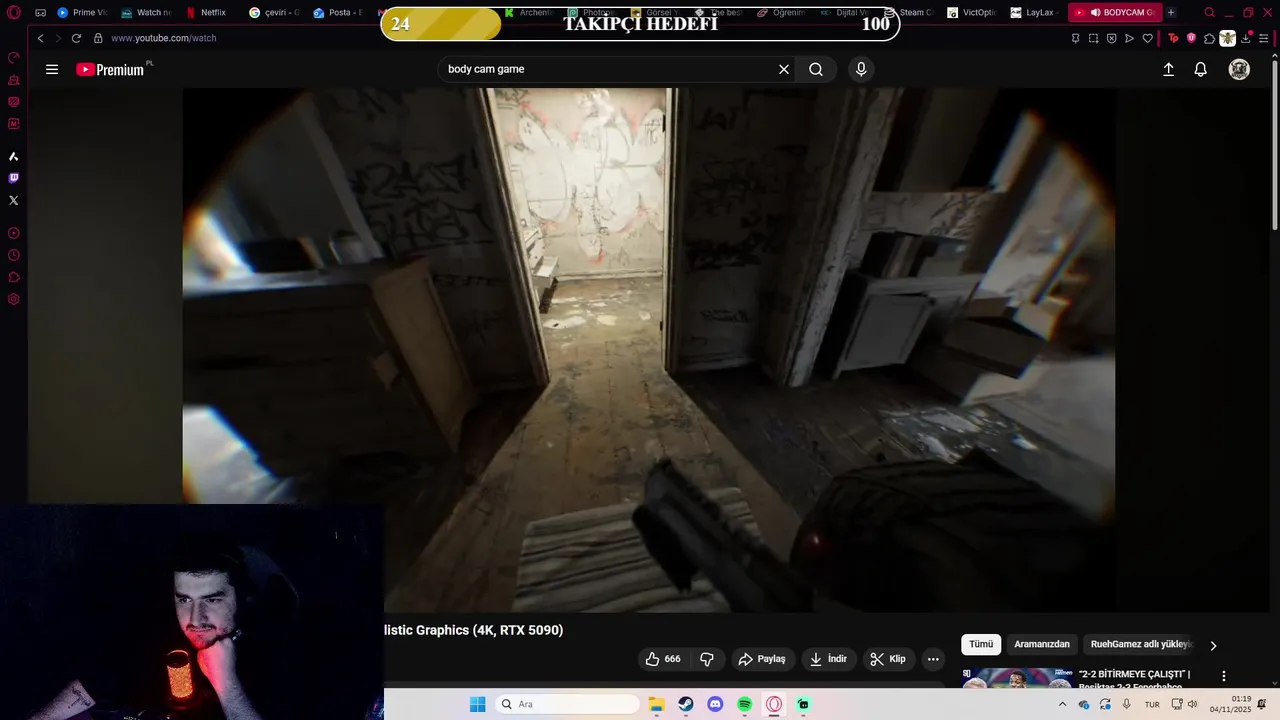Open Steam from the taskbar
This screenshot has width=1280, height=720.
686,704
